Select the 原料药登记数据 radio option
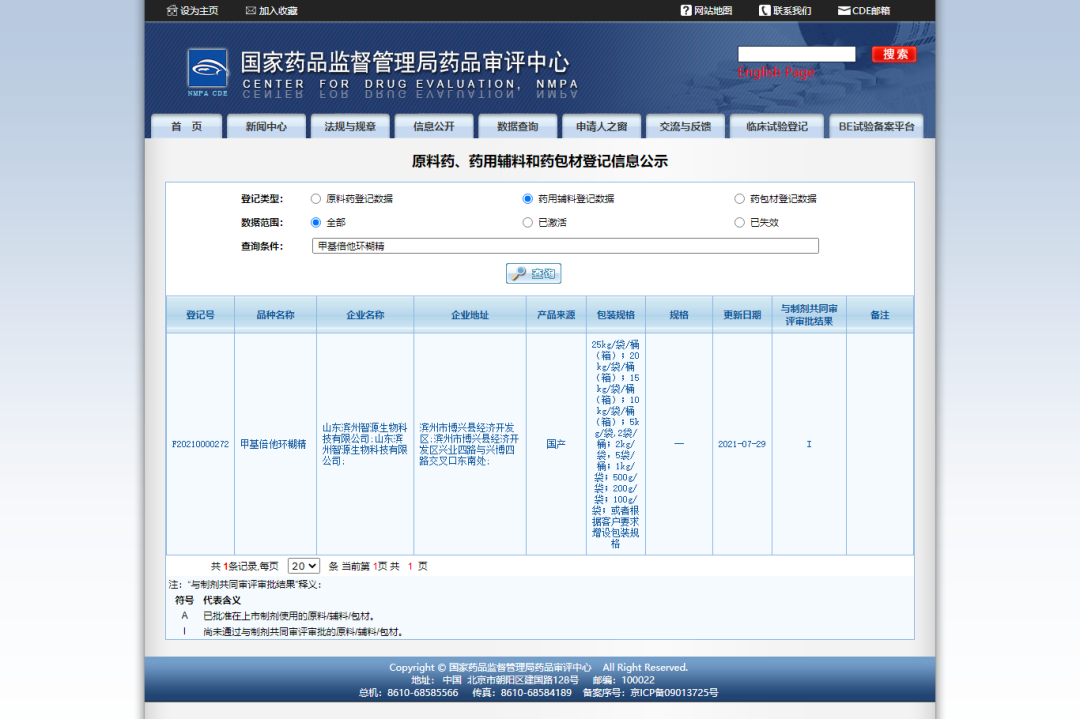 pos(316,199)
